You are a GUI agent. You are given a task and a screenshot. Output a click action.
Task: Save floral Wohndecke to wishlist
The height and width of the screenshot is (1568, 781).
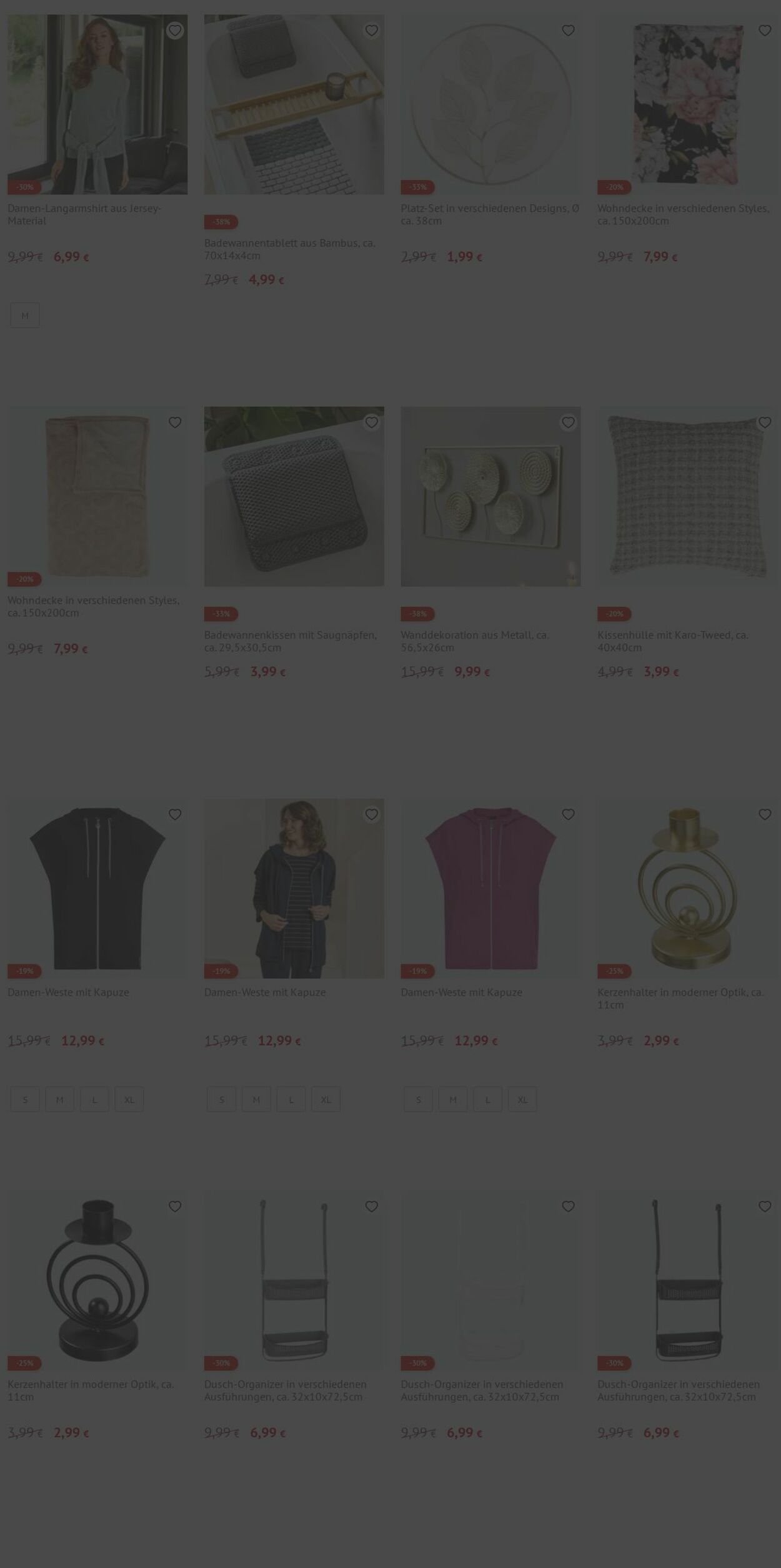tap(765, 31)
